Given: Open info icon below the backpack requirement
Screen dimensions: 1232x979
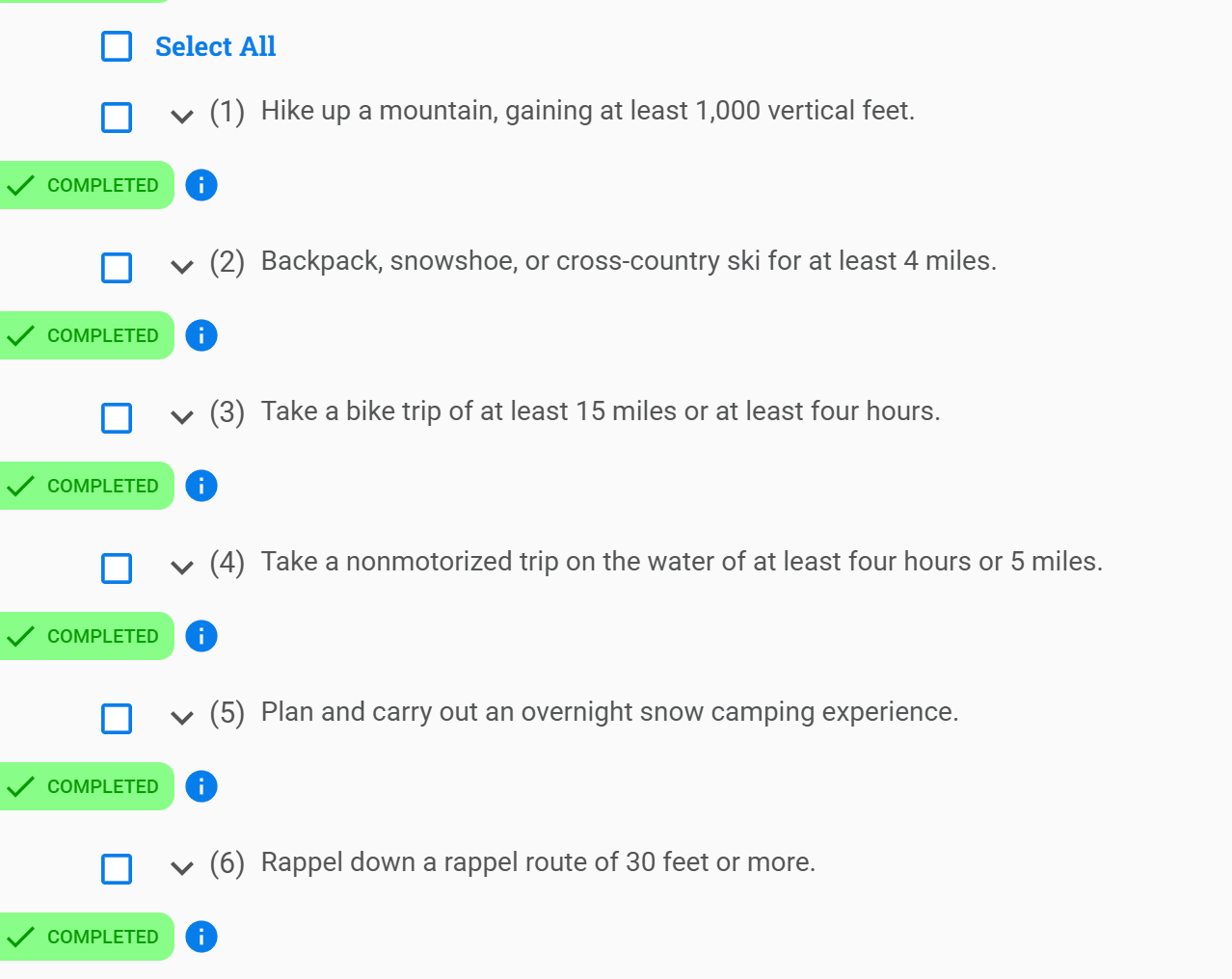Looking at the screenshot, I should (x=201, y=335).
